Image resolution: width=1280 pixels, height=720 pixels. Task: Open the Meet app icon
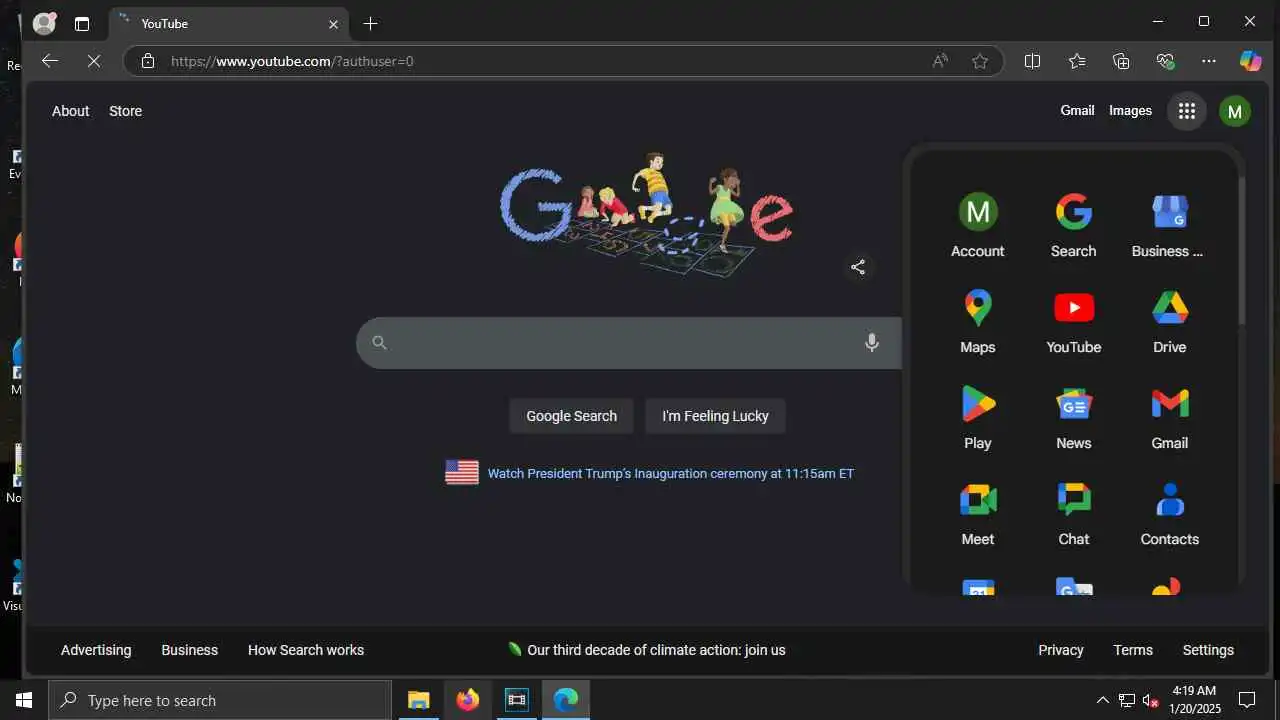tap(977, 515)
